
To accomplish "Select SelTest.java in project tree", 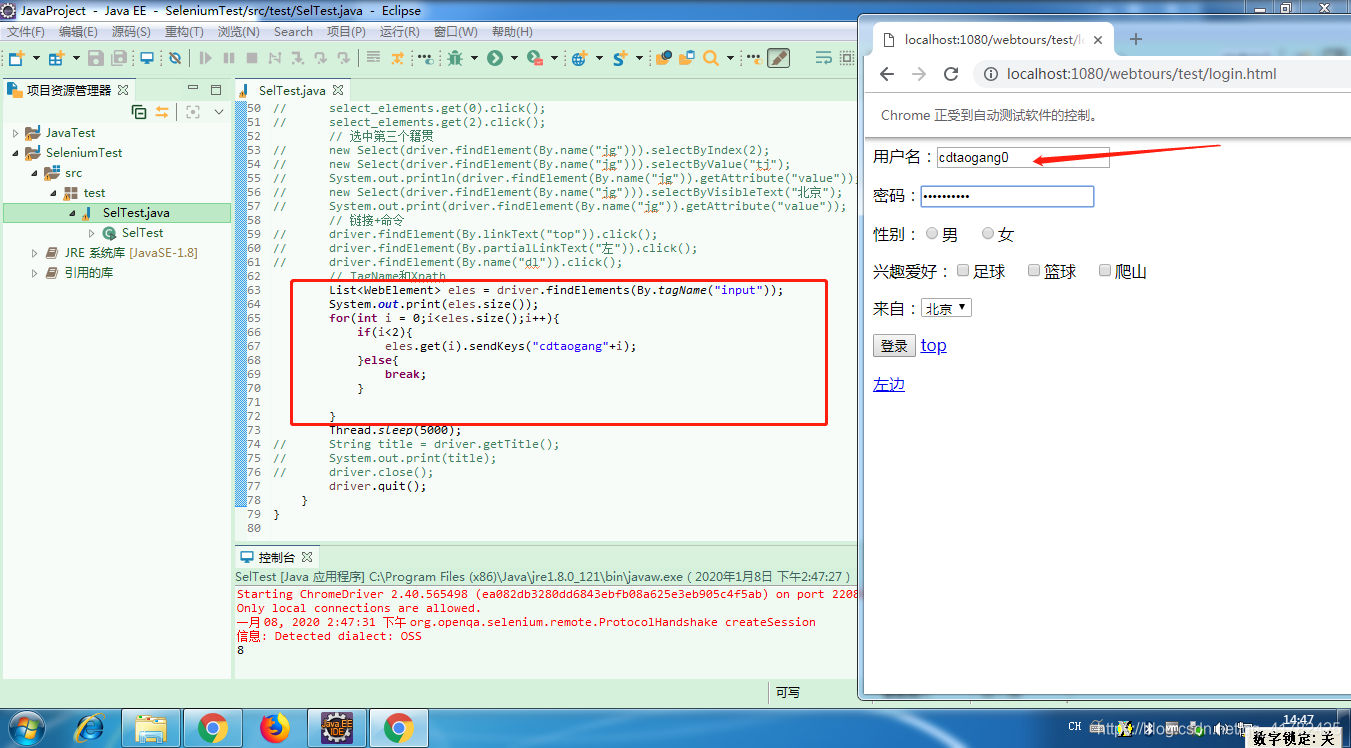I will pos(136,213).
